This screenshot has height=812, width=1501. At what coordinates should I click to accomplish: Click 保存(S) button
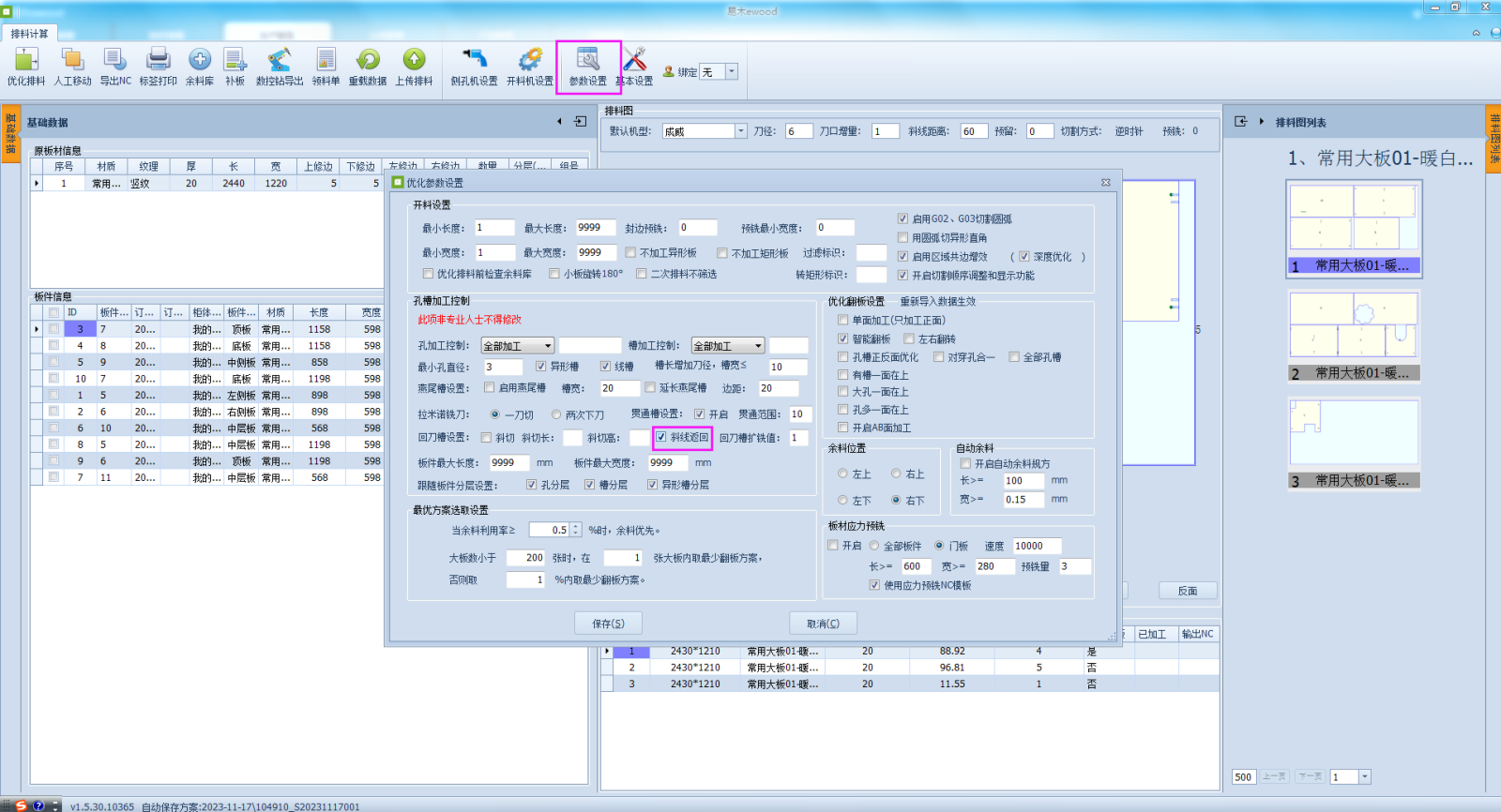pos(609,624)
